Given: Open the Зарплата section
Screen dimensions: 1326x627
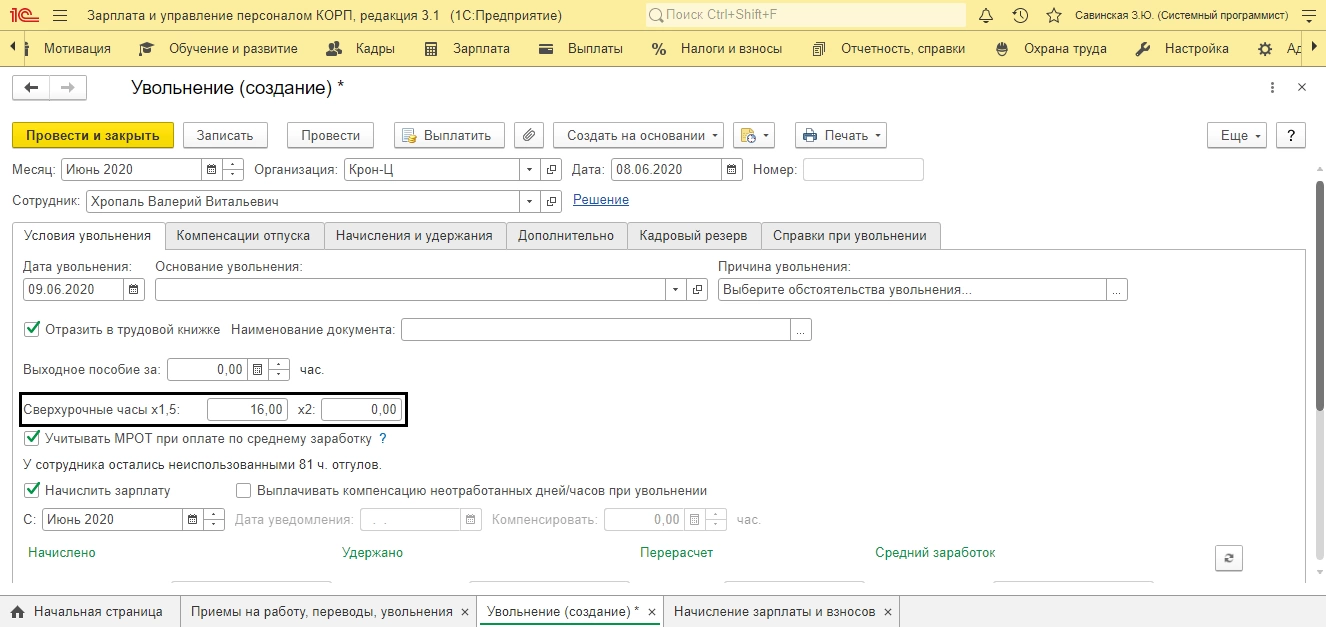Looking at the screenshot, I should pos(467,48).
